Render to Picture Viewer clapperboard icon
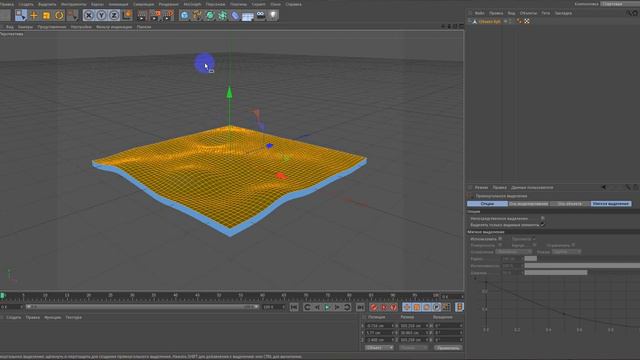The height and width of the screenshot is (360, 640). click(x=156, y=16)
